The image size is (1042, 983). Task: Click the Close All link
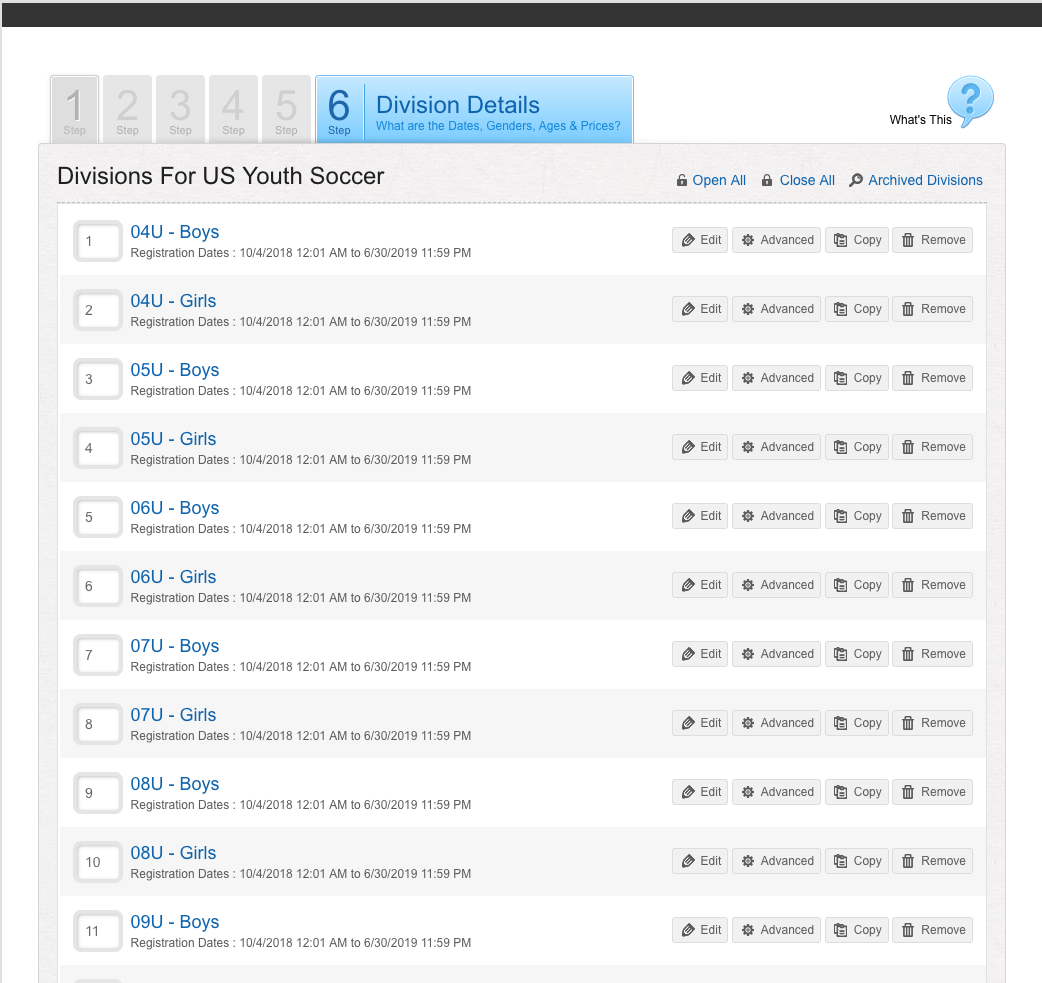tap(807, 180)
